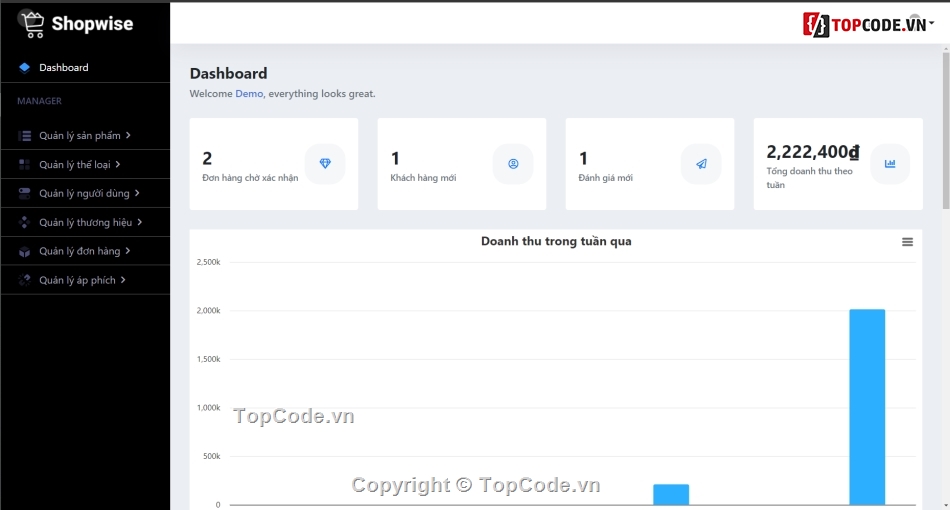This screenshot has height=510, width=950.
Task: Click the chart icon on weekly revenue card
Action: coord(890,164)
